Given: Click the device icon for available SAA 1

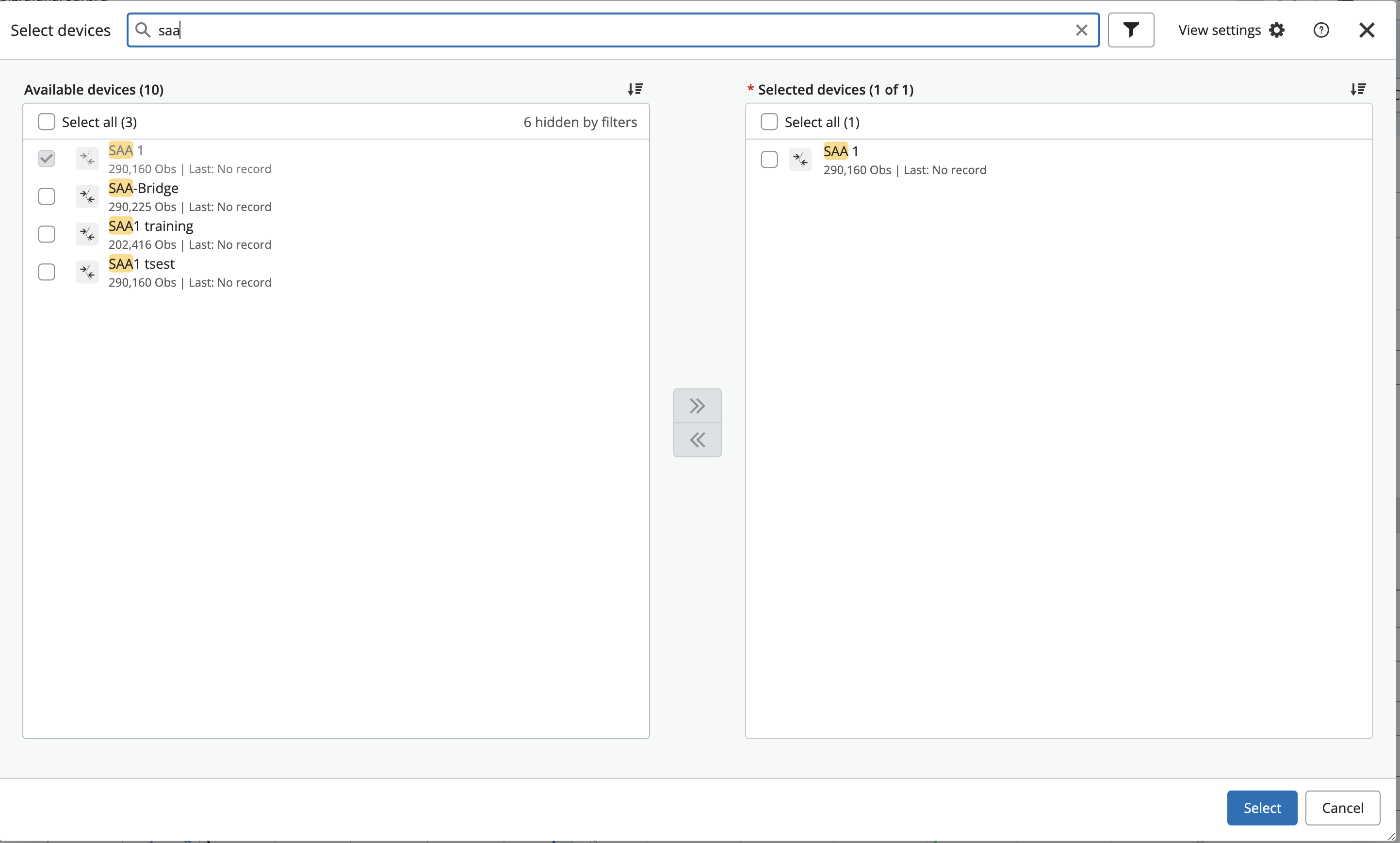Looking at the screenshot, I should click(87, 159).
